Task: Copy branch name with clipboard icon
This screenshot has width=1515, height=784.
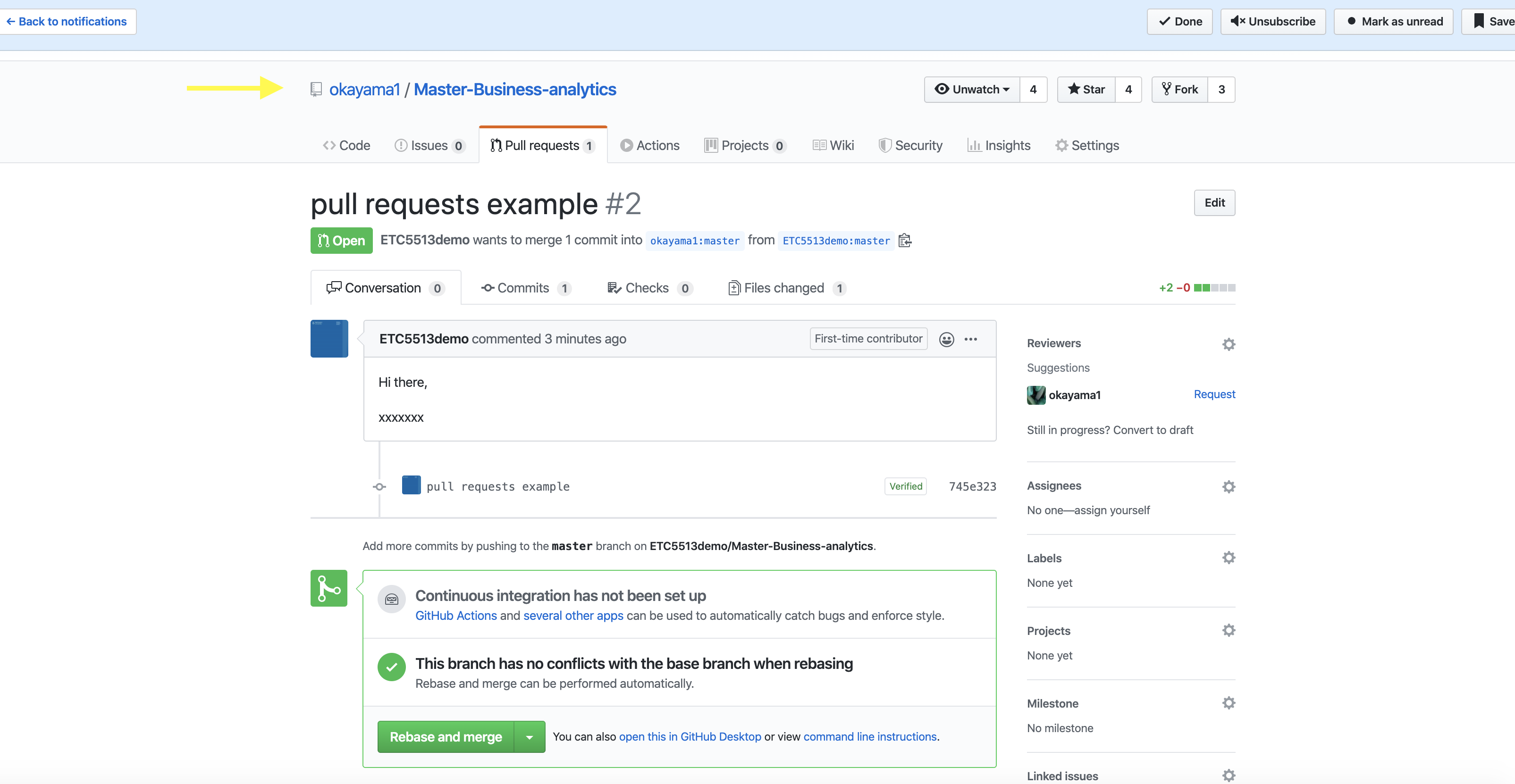Action: point(905,241)
